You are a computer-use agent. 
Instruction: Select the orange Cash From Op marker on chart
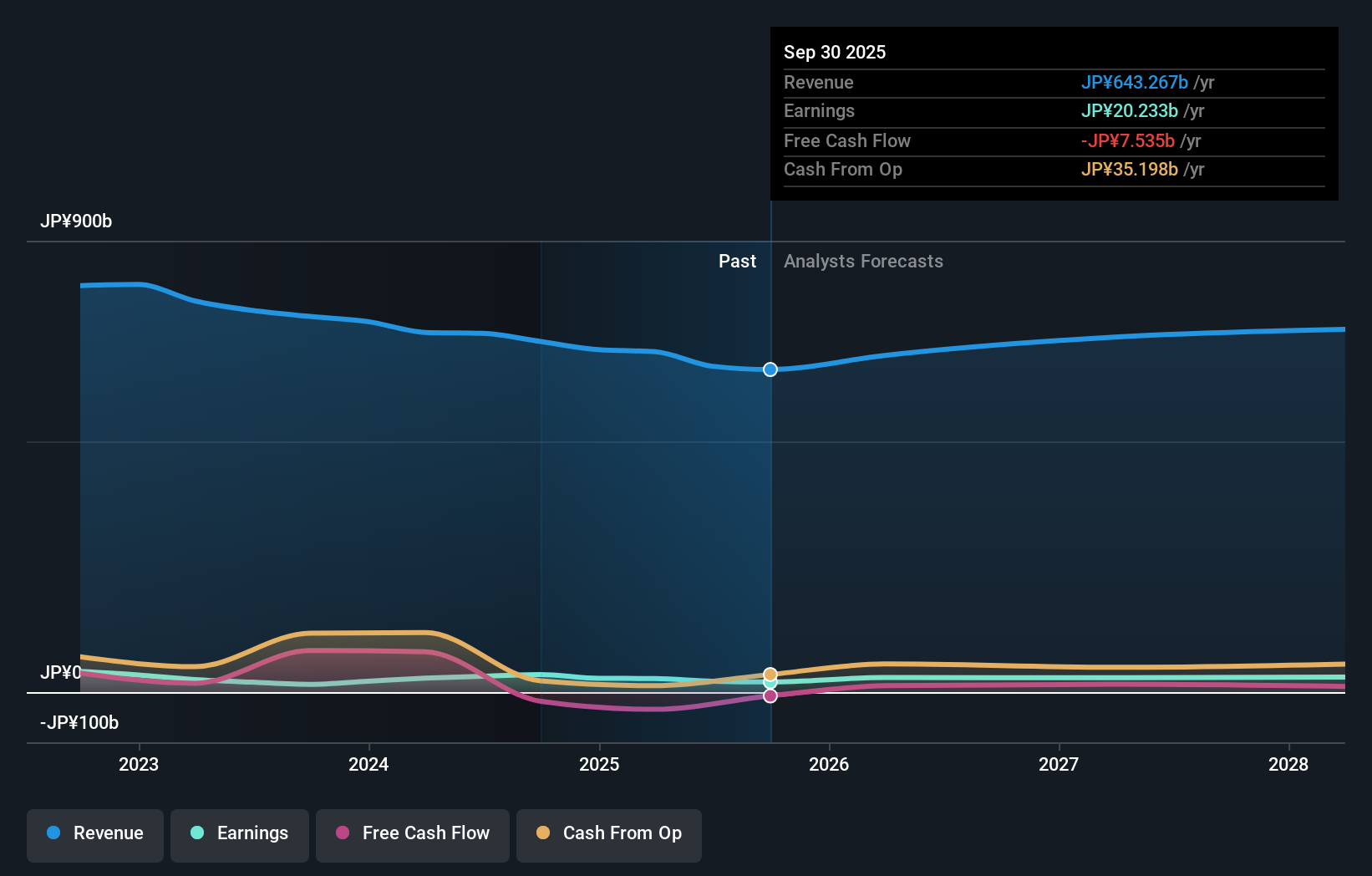point(770,673)
